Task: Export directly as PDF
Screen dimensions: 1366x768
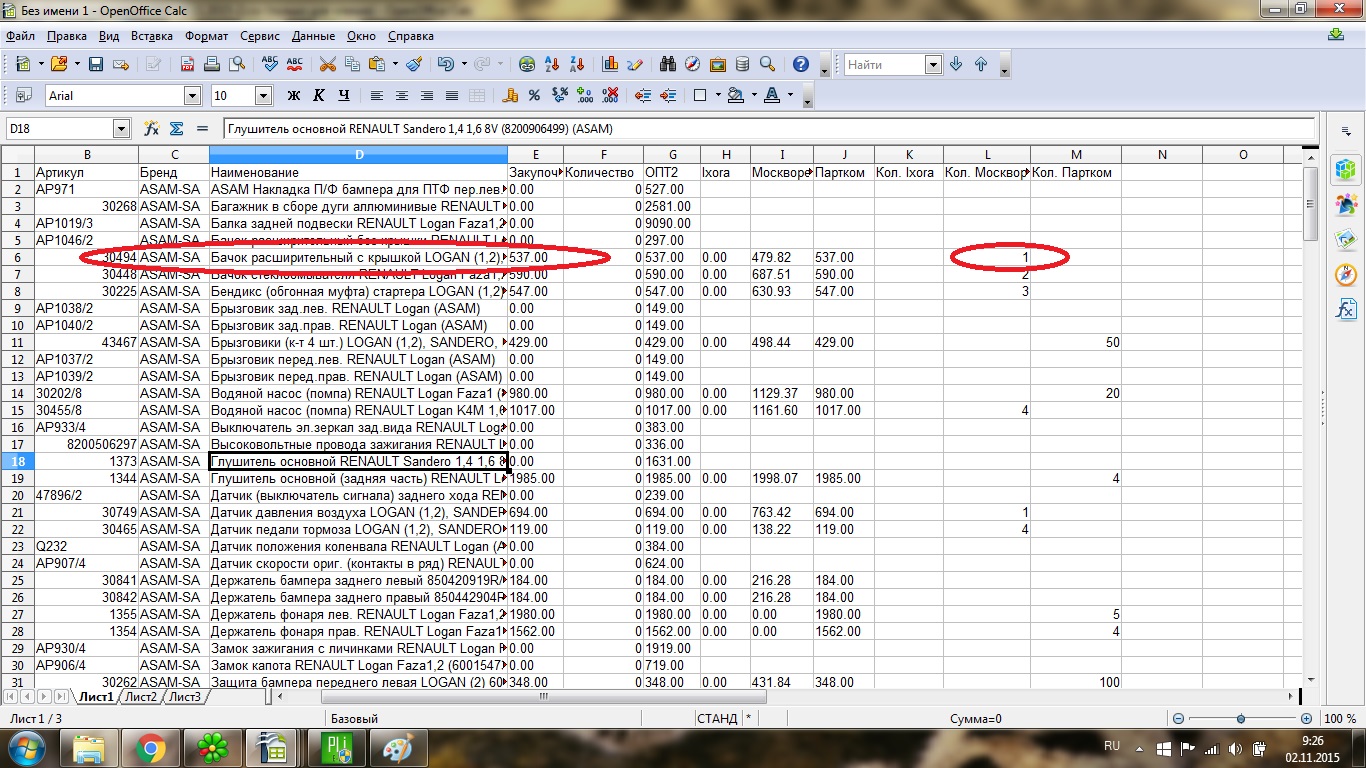Action: tap(187, 64)
